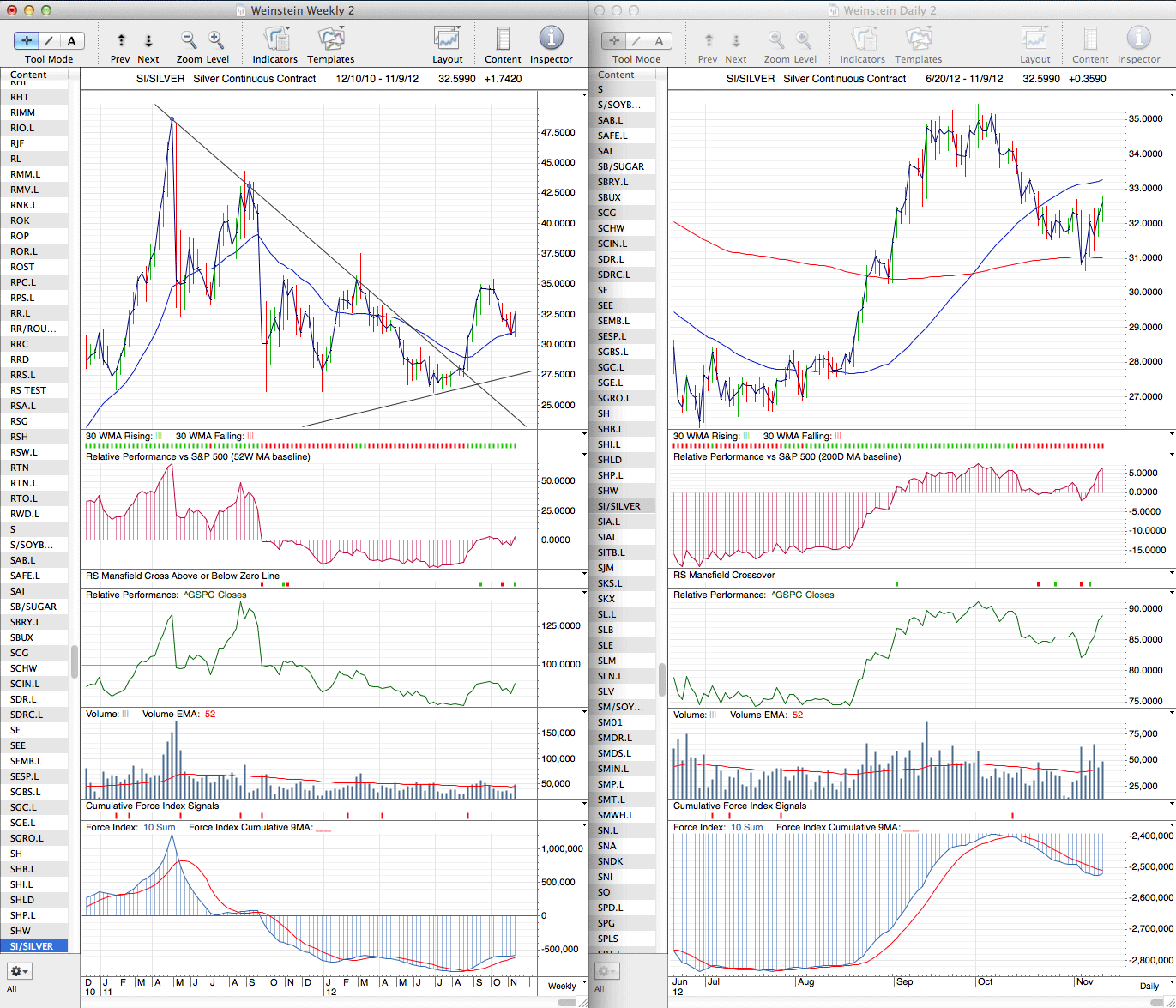Select ROST in Weekly symbol list
This screenshot has width=1176, height=1008.
[34, 267]
